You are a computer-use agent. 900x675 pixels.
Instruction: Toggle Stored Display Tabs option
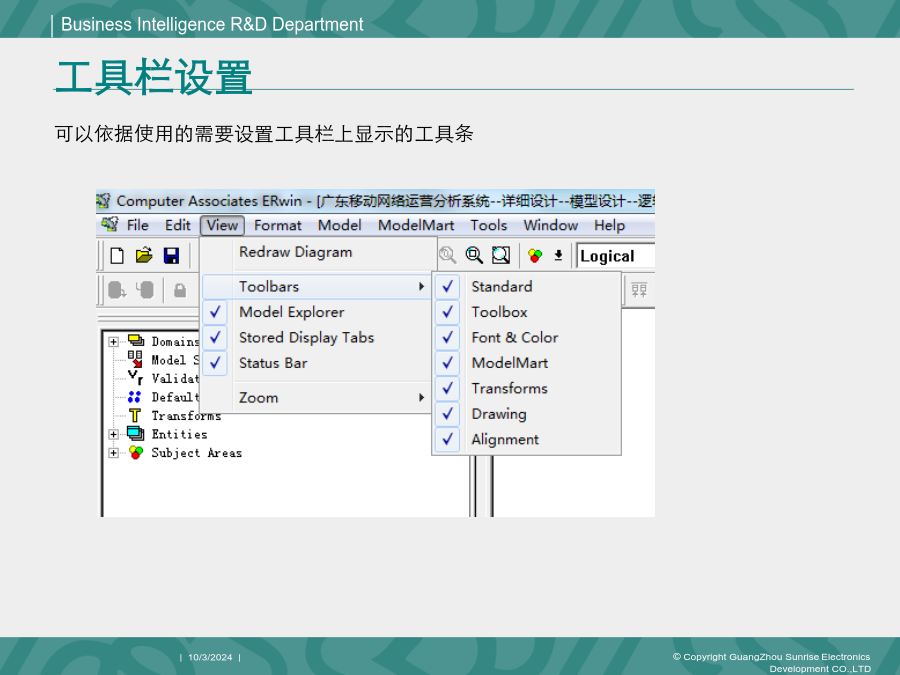(x=316, y=338)
